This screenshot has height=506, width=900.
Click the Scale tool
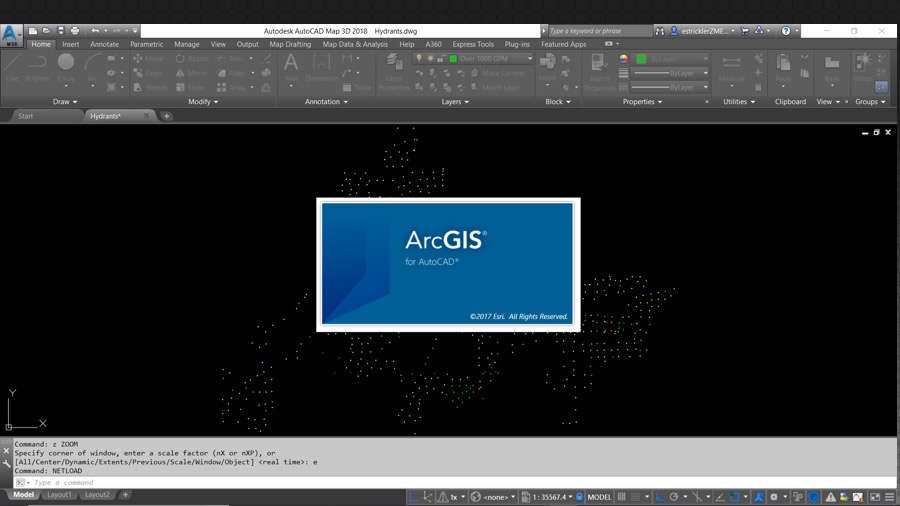tap(190, 87)
